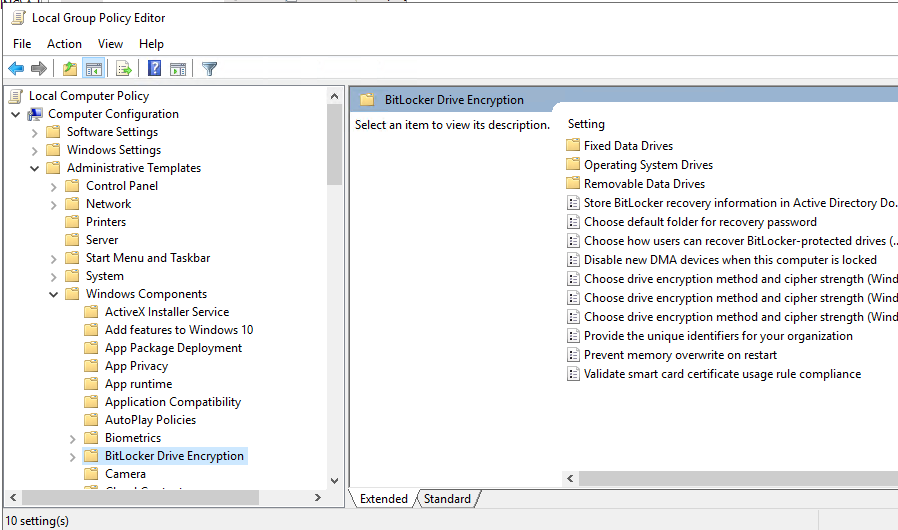The image size is (898, 530).
Task: Click the Export List toolbar icon
Action: coord(124,69)
